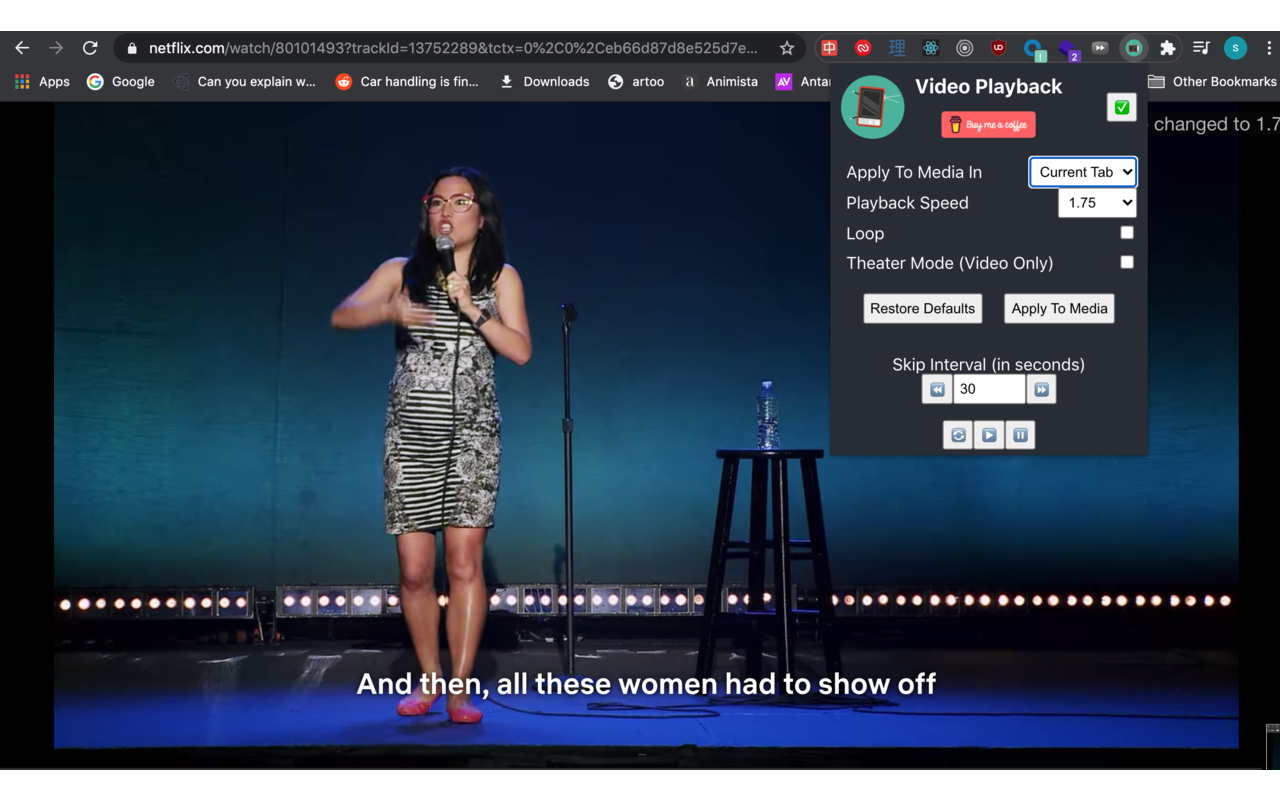Skip forward using the fast-forward button

pos(1041,389)
